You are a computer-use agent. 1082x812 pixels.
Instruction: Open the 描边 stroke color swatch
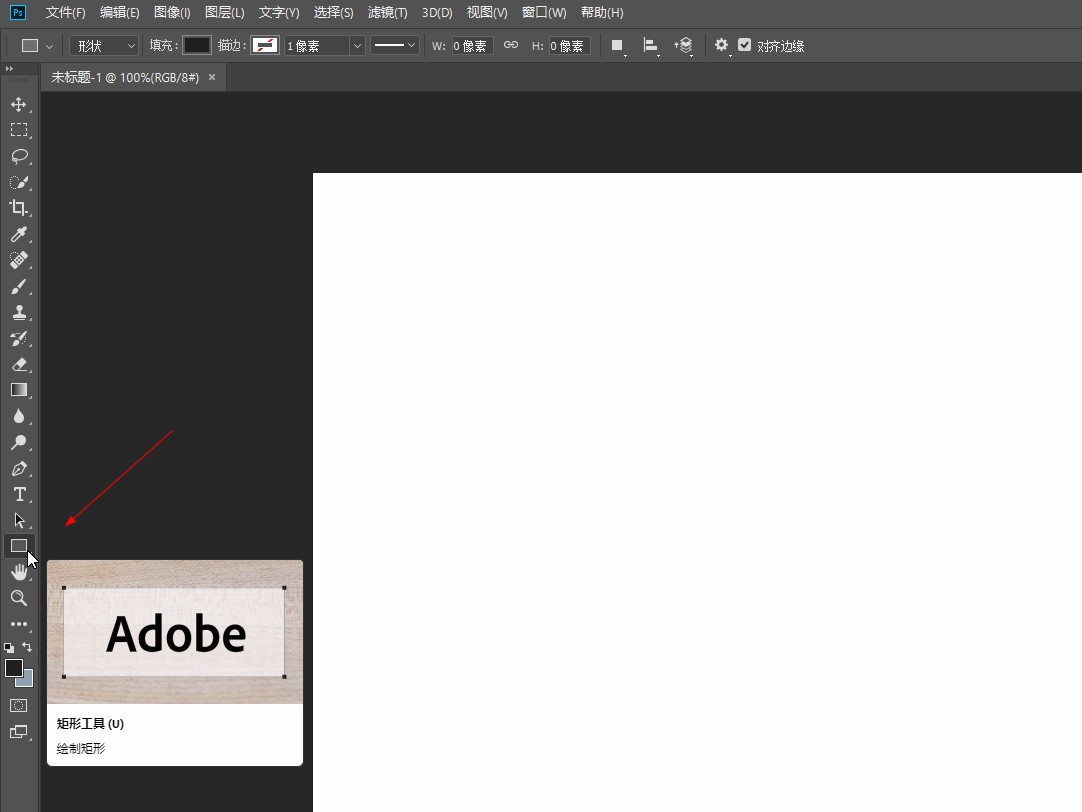pos(265,46)
